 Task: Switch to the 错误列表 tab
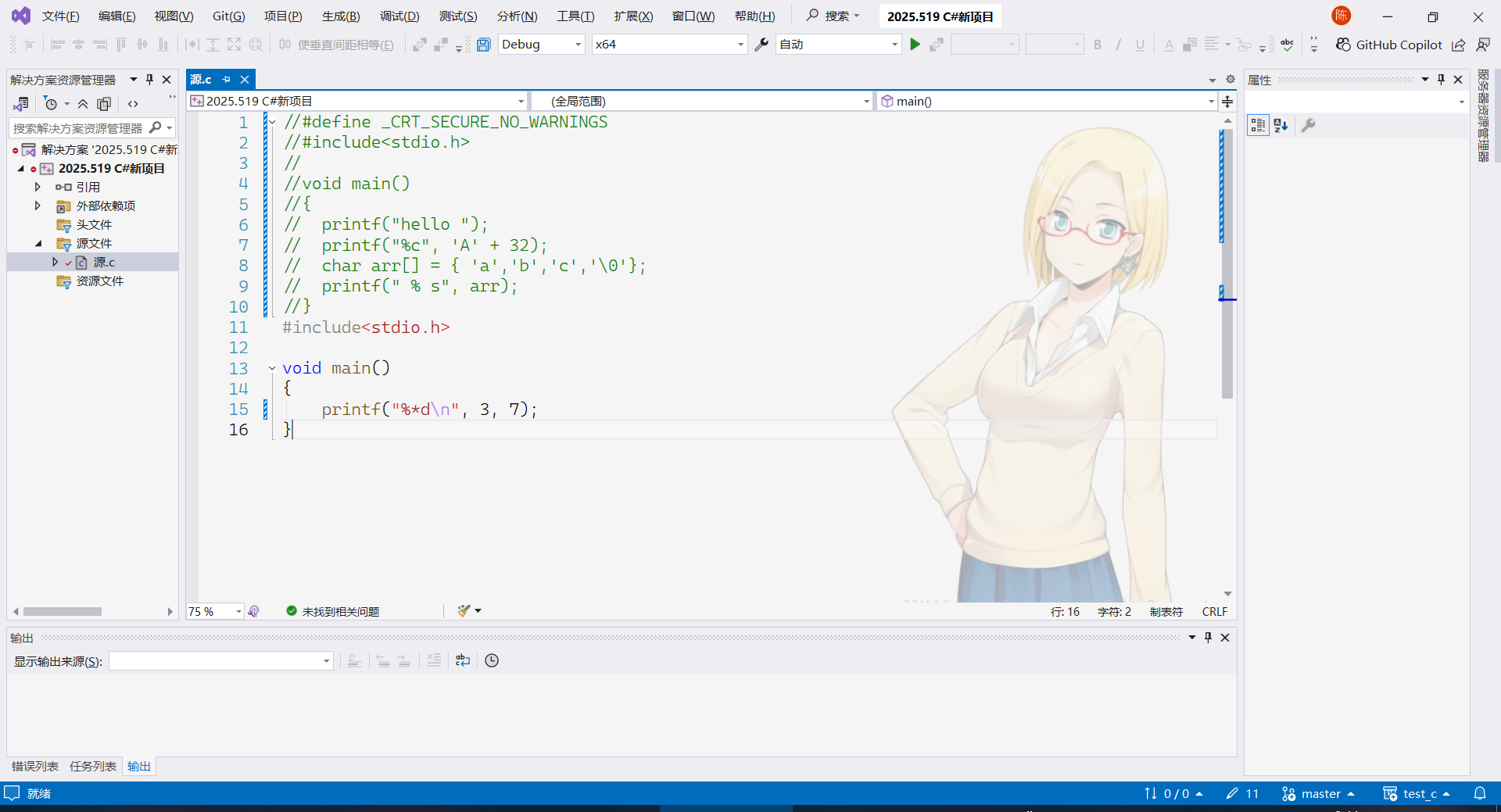[x=35, y=766]
